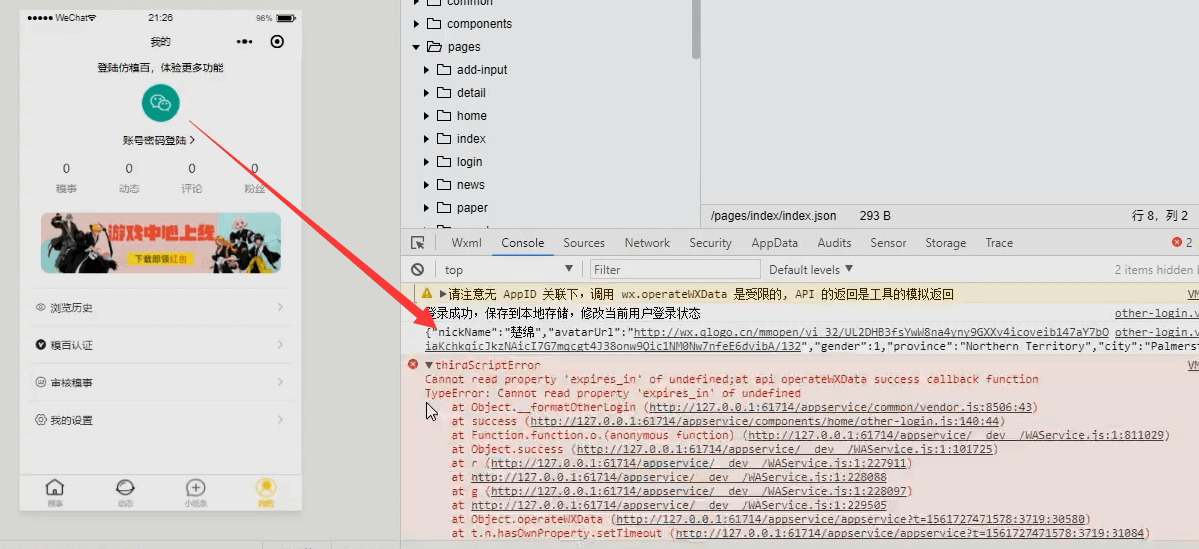The image size is (1199, 549).
Task: Activate the element inspector arrow in devtools
Action: pos(418,242)
